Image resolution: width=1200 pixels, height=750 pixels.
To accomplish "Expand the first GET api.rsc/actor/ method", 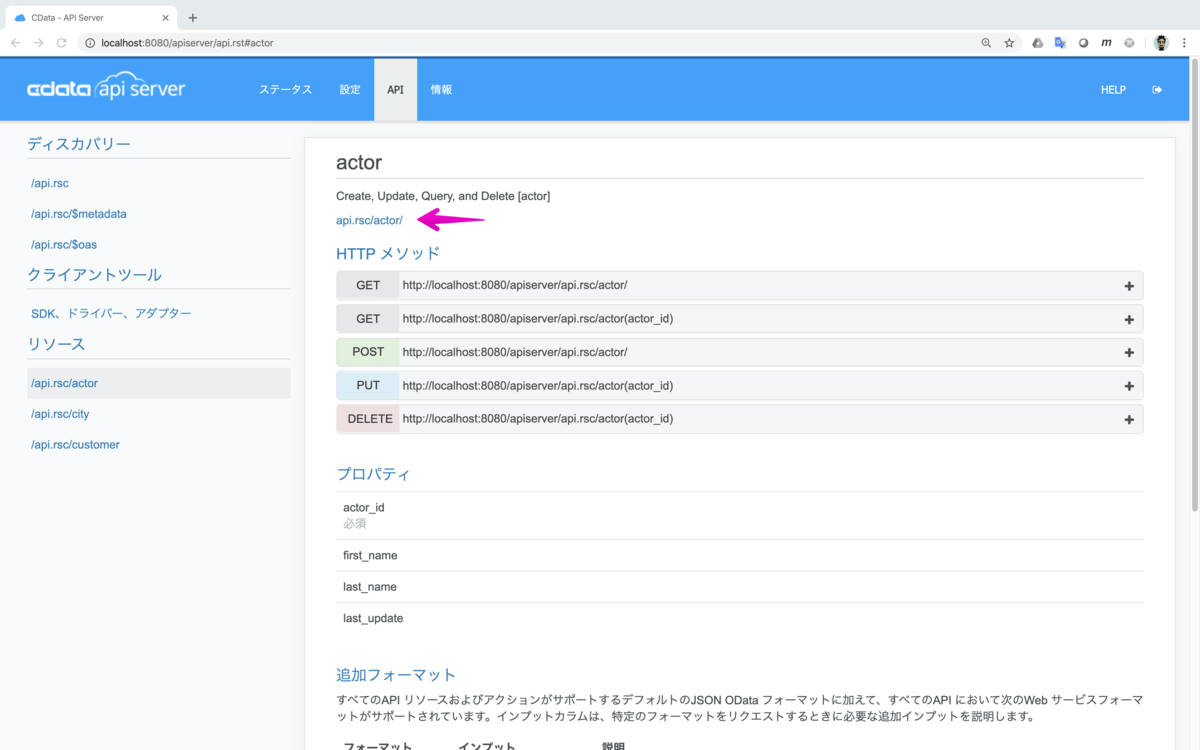I will pyautogui.click(x=1129, y=286).
